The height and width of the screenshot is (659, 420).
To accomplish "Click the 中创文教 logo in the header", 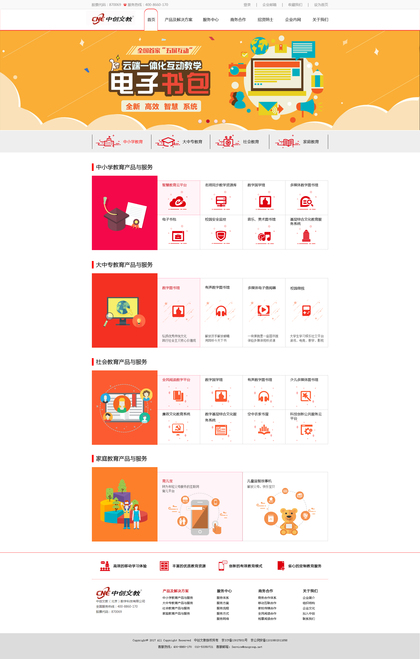I will [113, 19].
